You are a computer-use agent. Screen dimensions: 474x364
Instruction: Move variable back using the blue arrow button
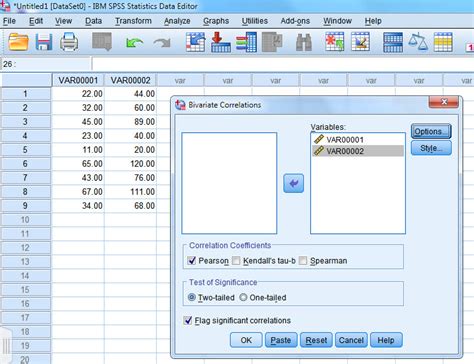pyautogui.click(x=293, y=183)
